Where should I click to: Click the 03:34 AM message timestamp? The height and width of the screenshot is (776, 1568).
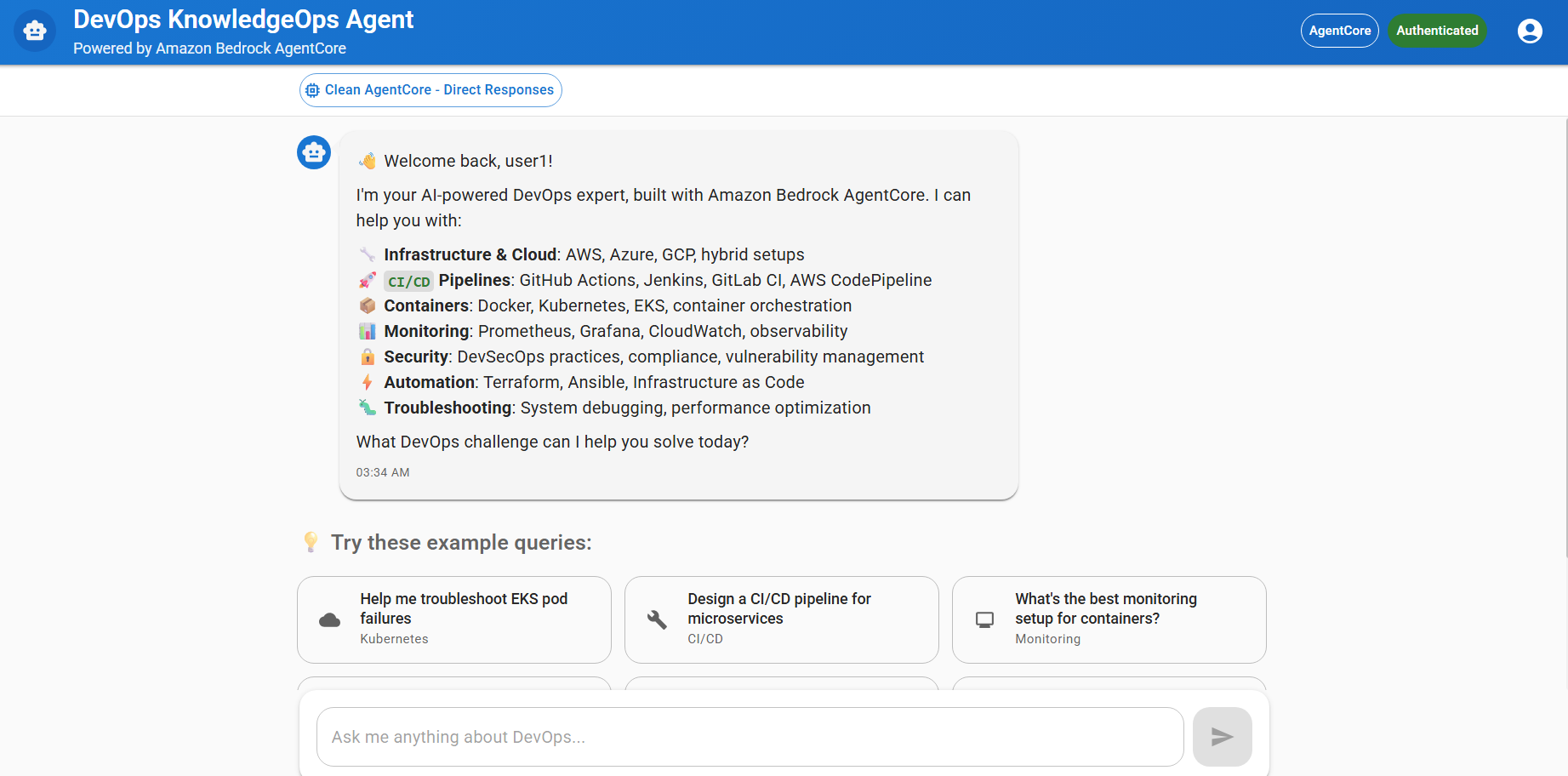tap(383, 472)
